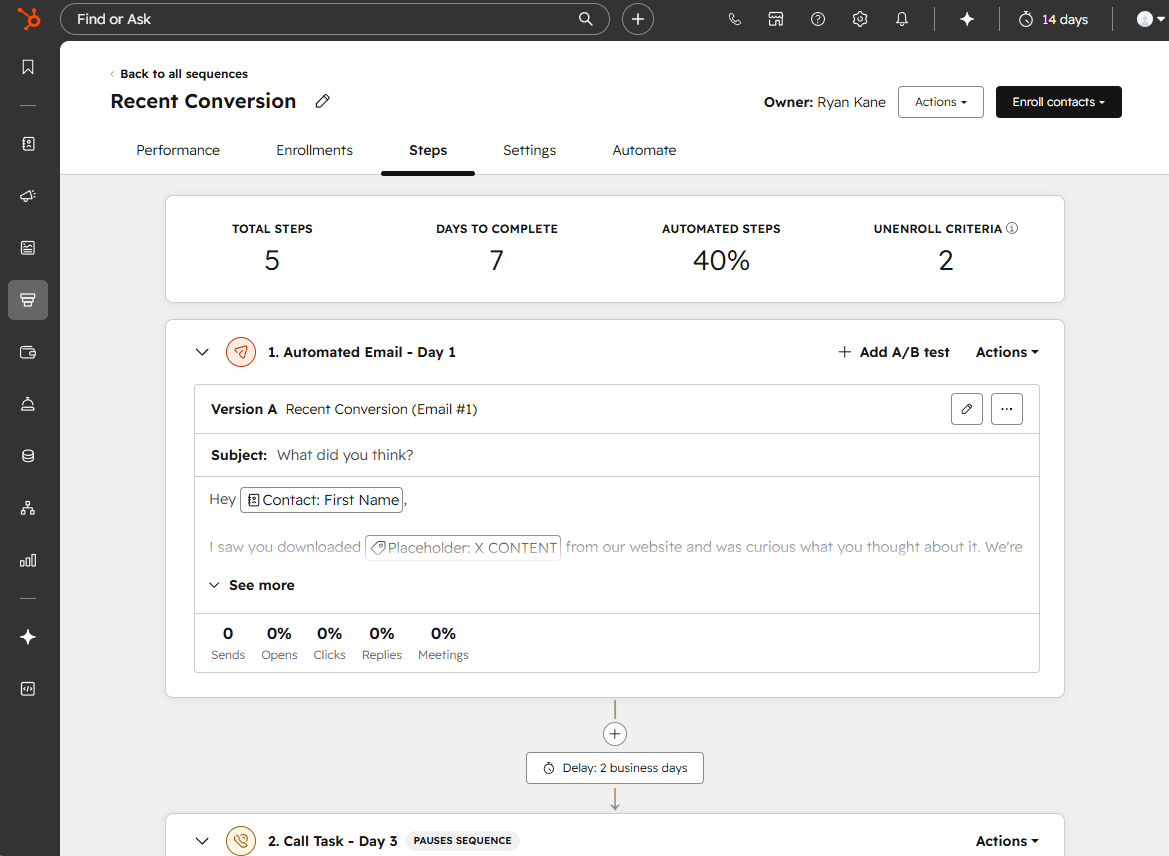The image size is (1169, 856).
Task: Select the Reporting bar chart icon
Action: click(27, 560)
